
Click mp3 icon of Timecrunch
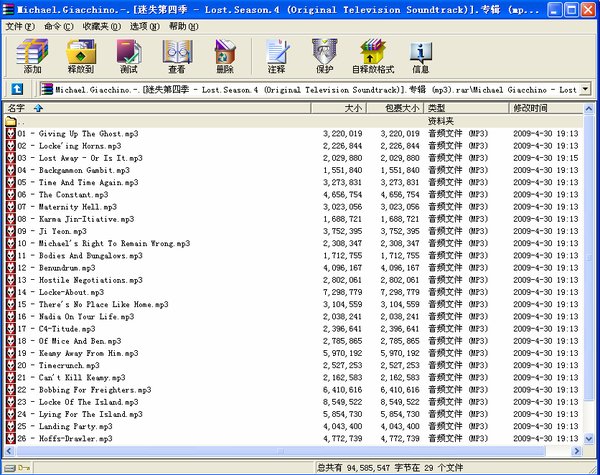click(11, 365)
